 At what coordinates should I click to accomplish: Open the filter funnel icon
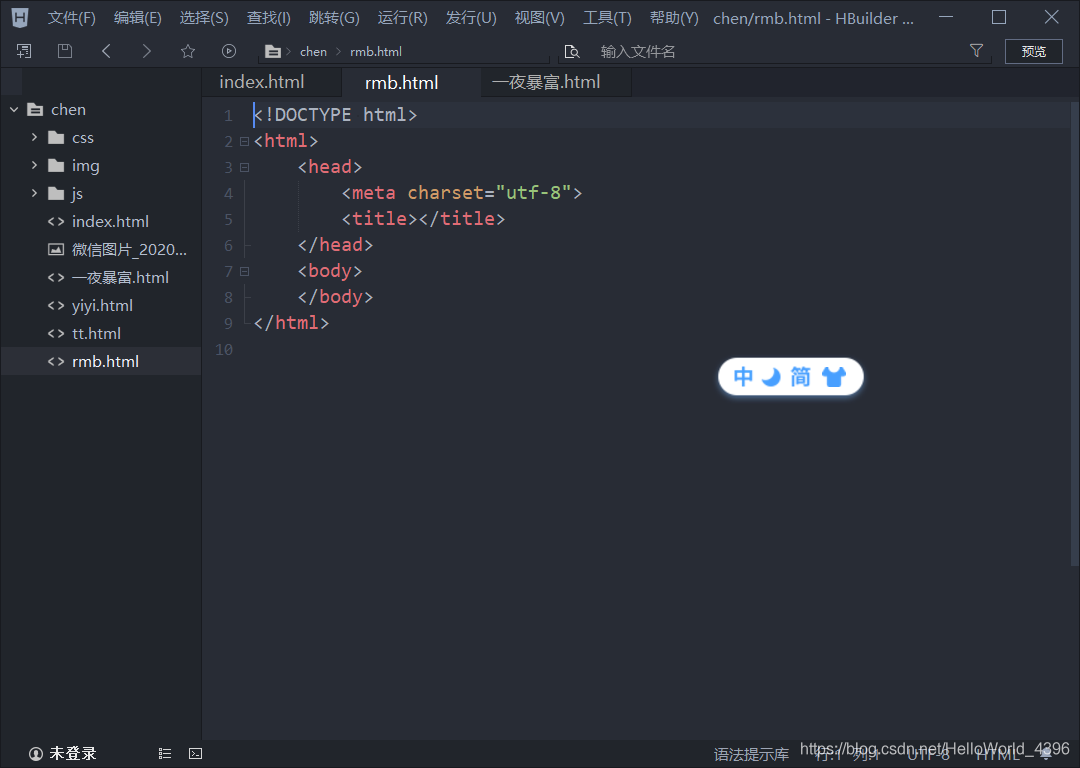[x=976, y=50]
